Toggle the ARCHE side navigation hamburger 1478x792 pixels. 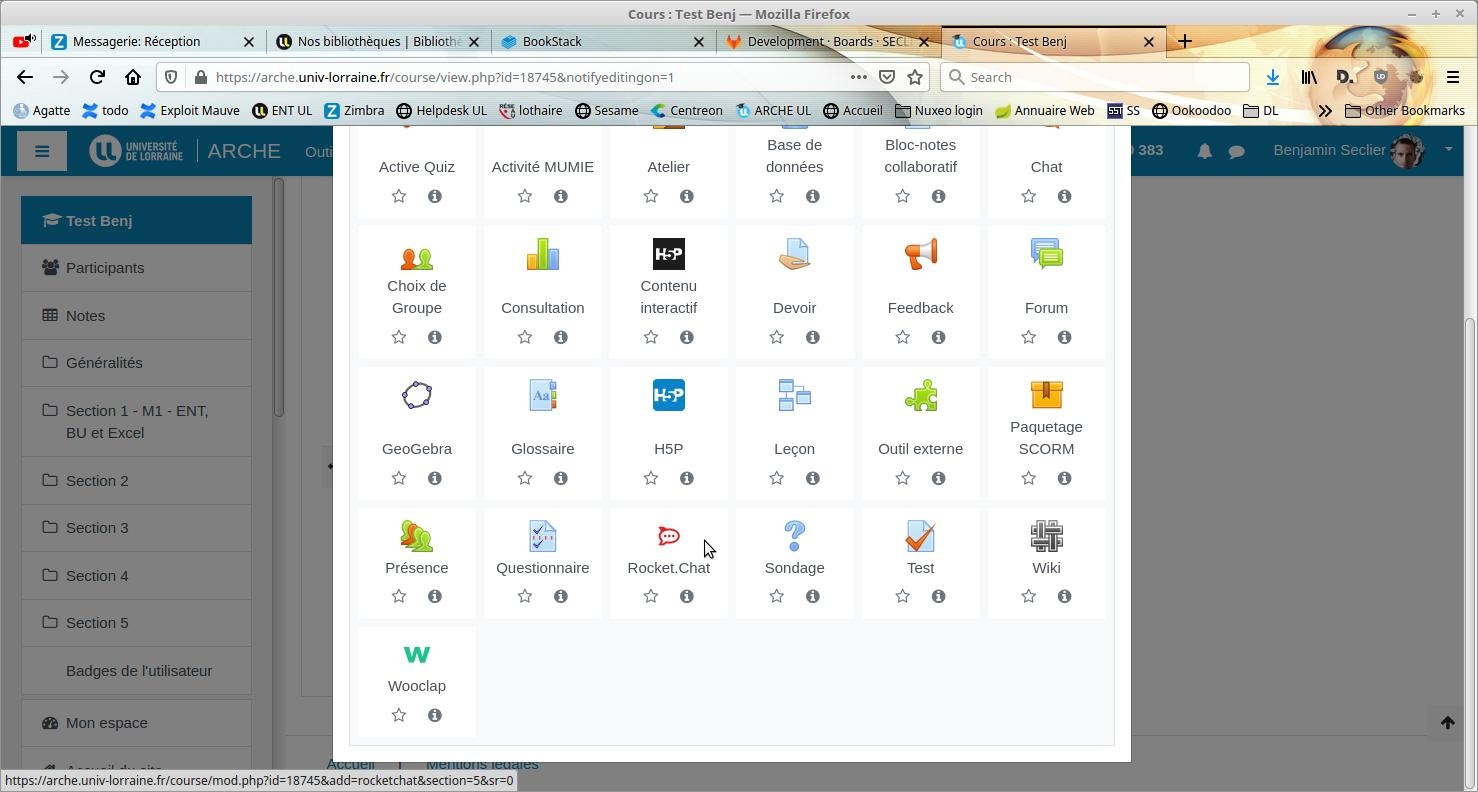coord(42,152)
